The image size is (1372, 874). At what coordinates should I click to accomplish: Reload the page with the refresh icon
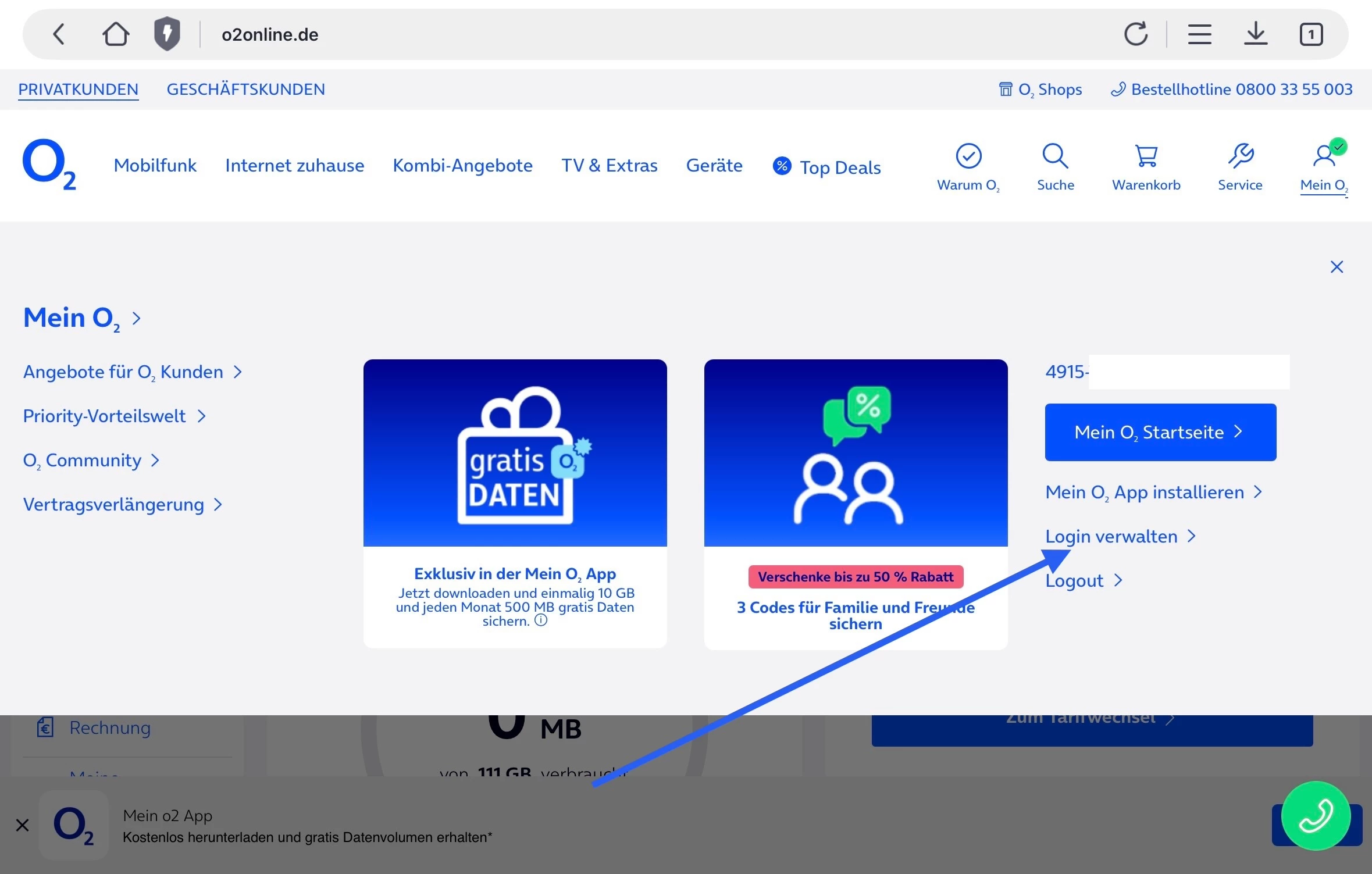[1136, 34]
